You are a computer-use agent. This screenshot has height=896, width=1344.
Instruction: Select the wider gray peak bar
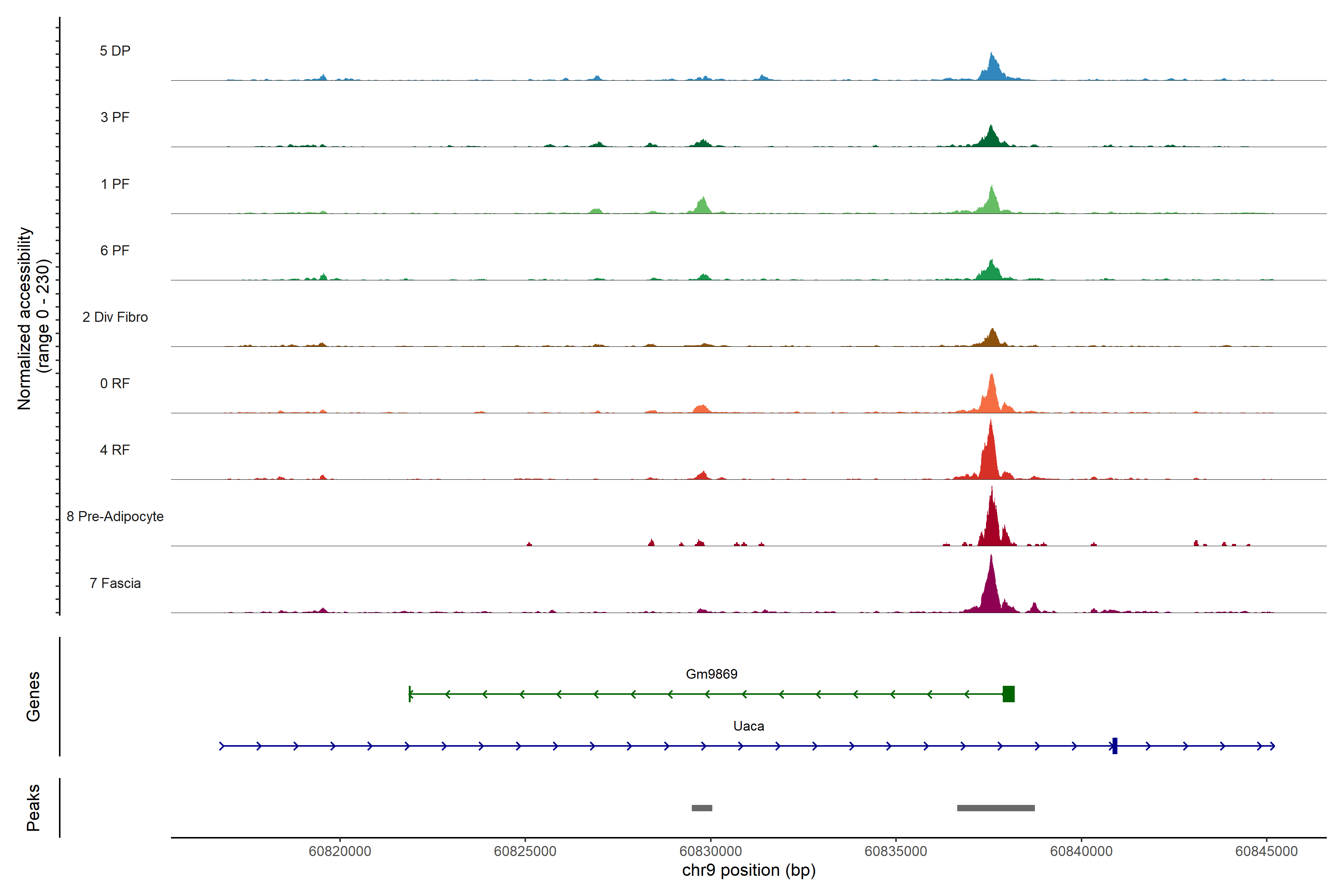(x=995, y=808)
